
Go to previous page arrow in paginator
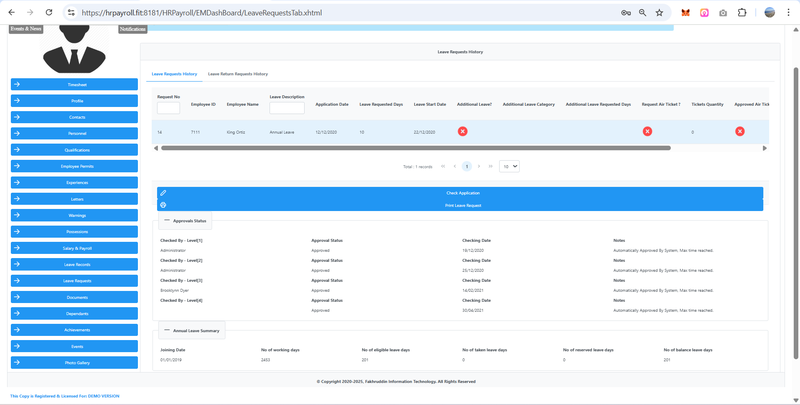click(455, 166)
